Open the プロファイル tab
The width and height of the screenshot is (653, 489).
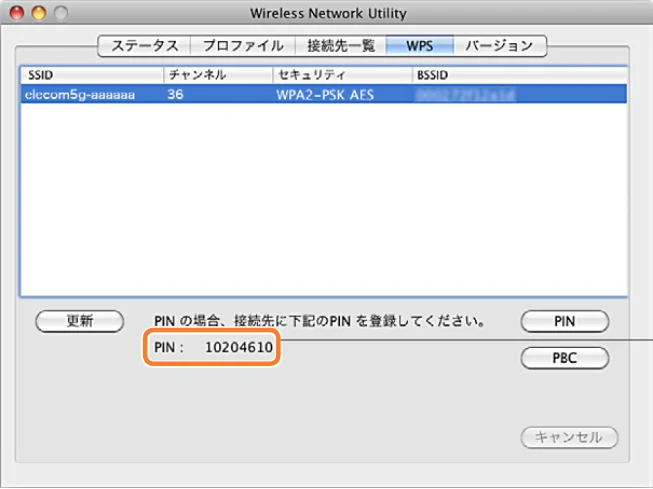pyautogui.click(x=243, y=46)
